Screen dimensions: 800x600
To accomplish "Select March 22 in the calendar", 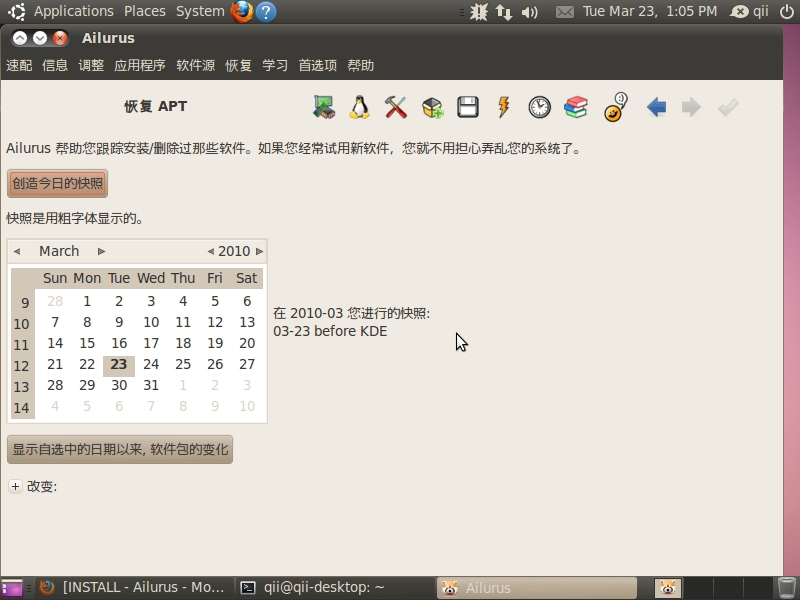I will [87, 365].
